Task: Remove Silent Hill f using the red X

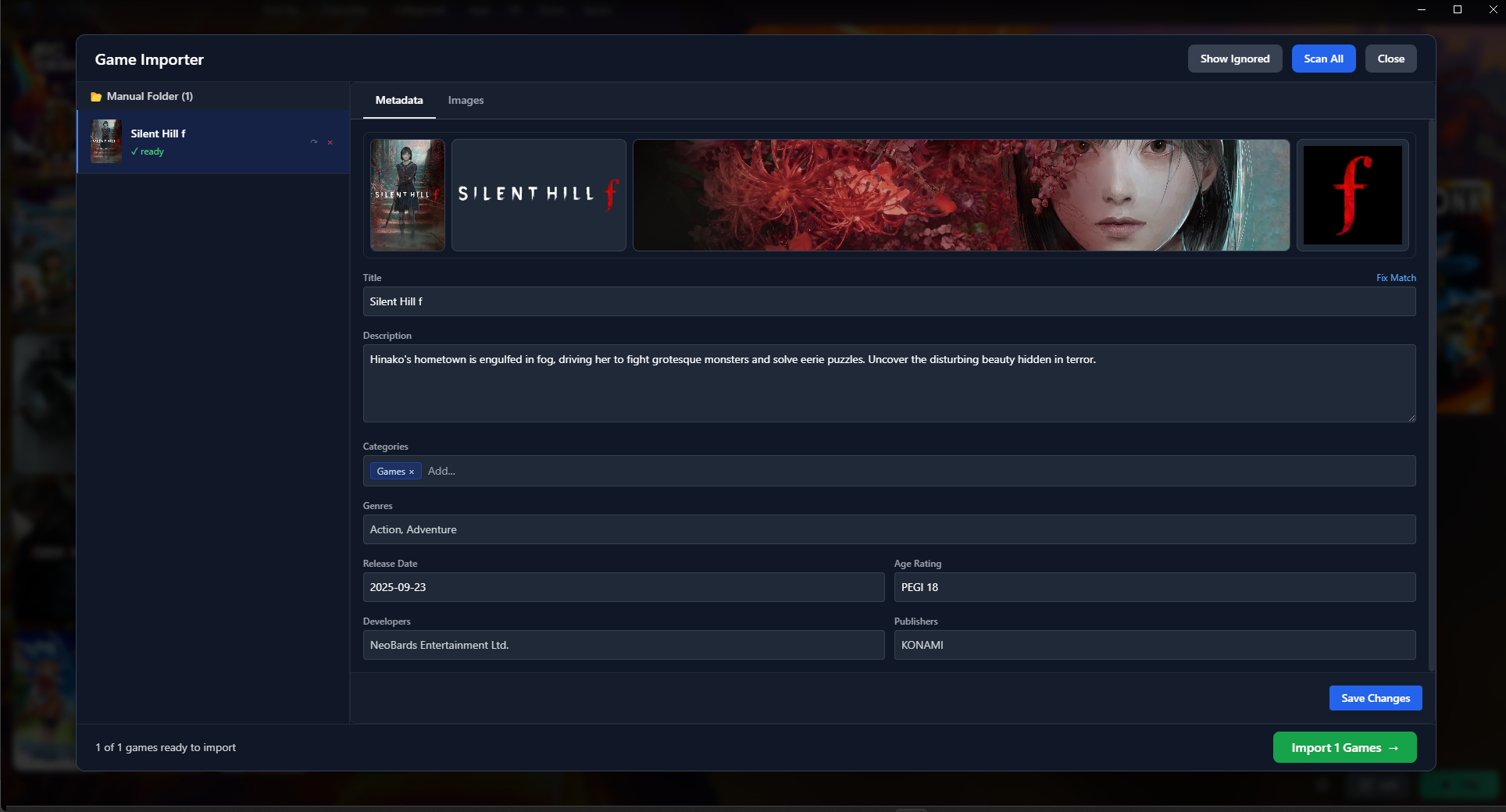Action: pos(330,143)
